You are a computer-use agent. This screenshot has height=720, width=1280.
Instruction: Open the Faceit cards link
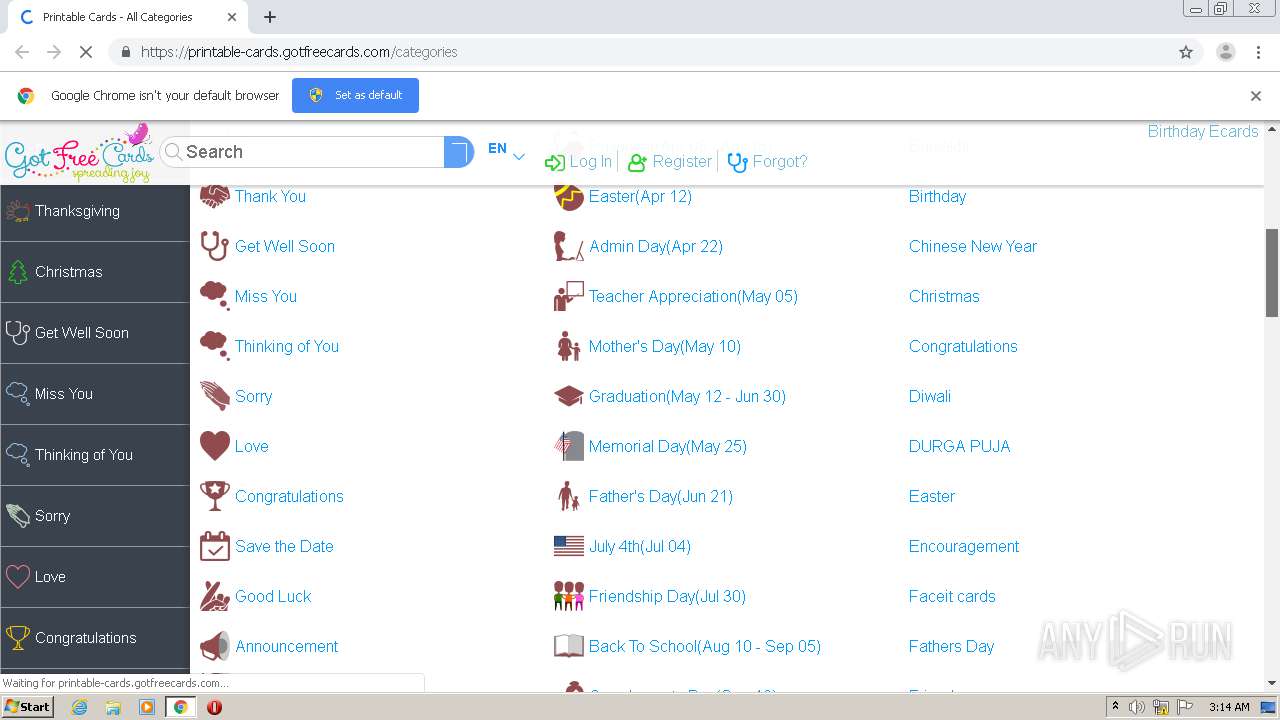(952, 596)
